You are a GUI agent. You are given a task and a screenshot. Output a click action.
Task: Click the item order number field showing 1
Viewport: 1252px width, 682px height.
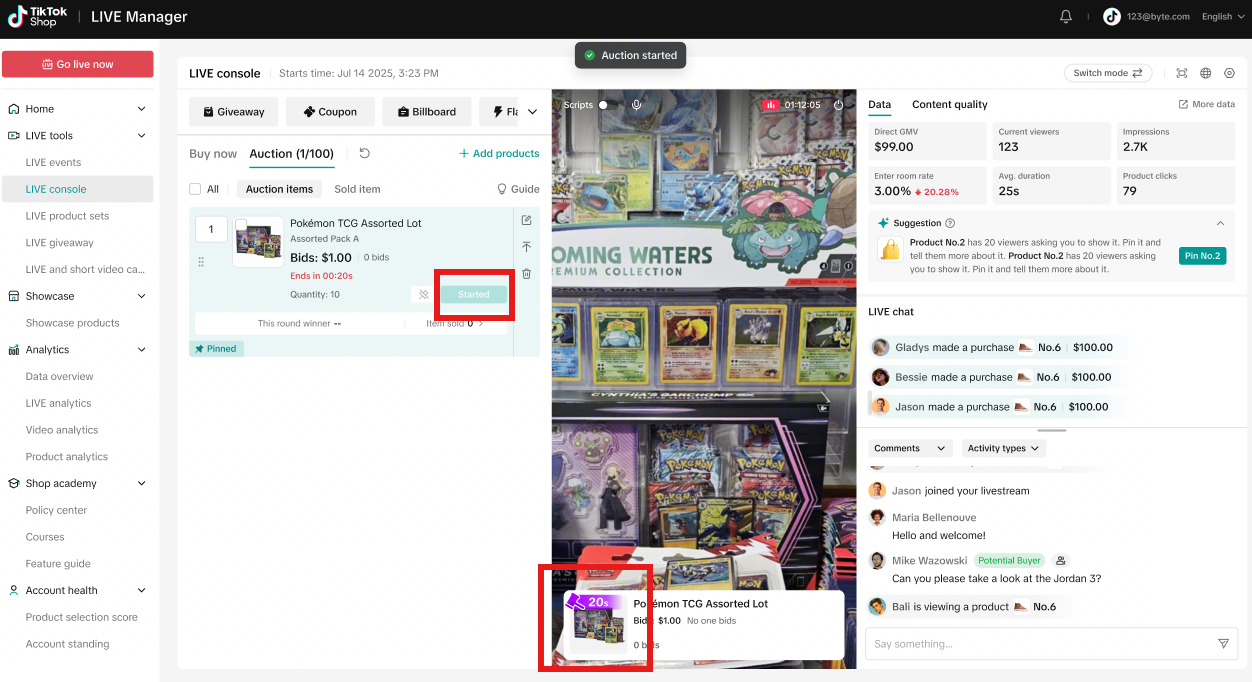(211, 230)
